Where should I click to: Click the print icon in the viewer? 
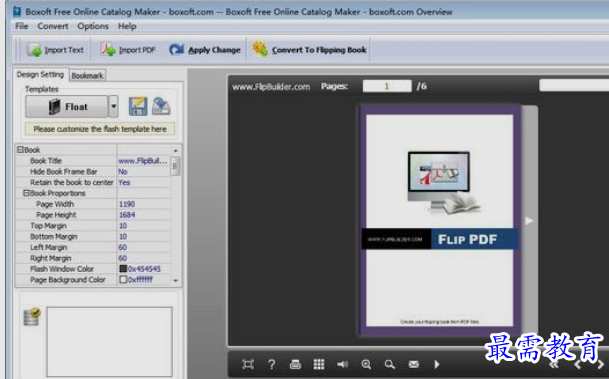295,364
